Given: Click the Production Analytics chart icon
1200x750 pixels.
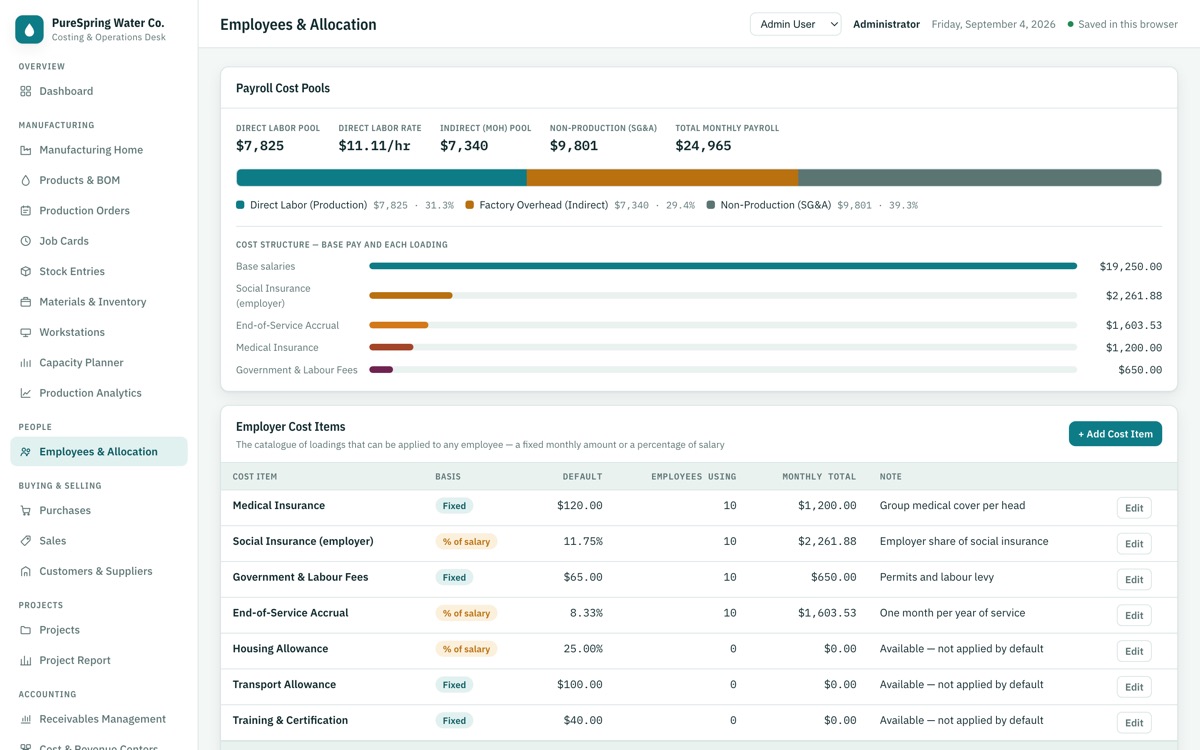Looking at the screenshot, I should pos(26,393).
